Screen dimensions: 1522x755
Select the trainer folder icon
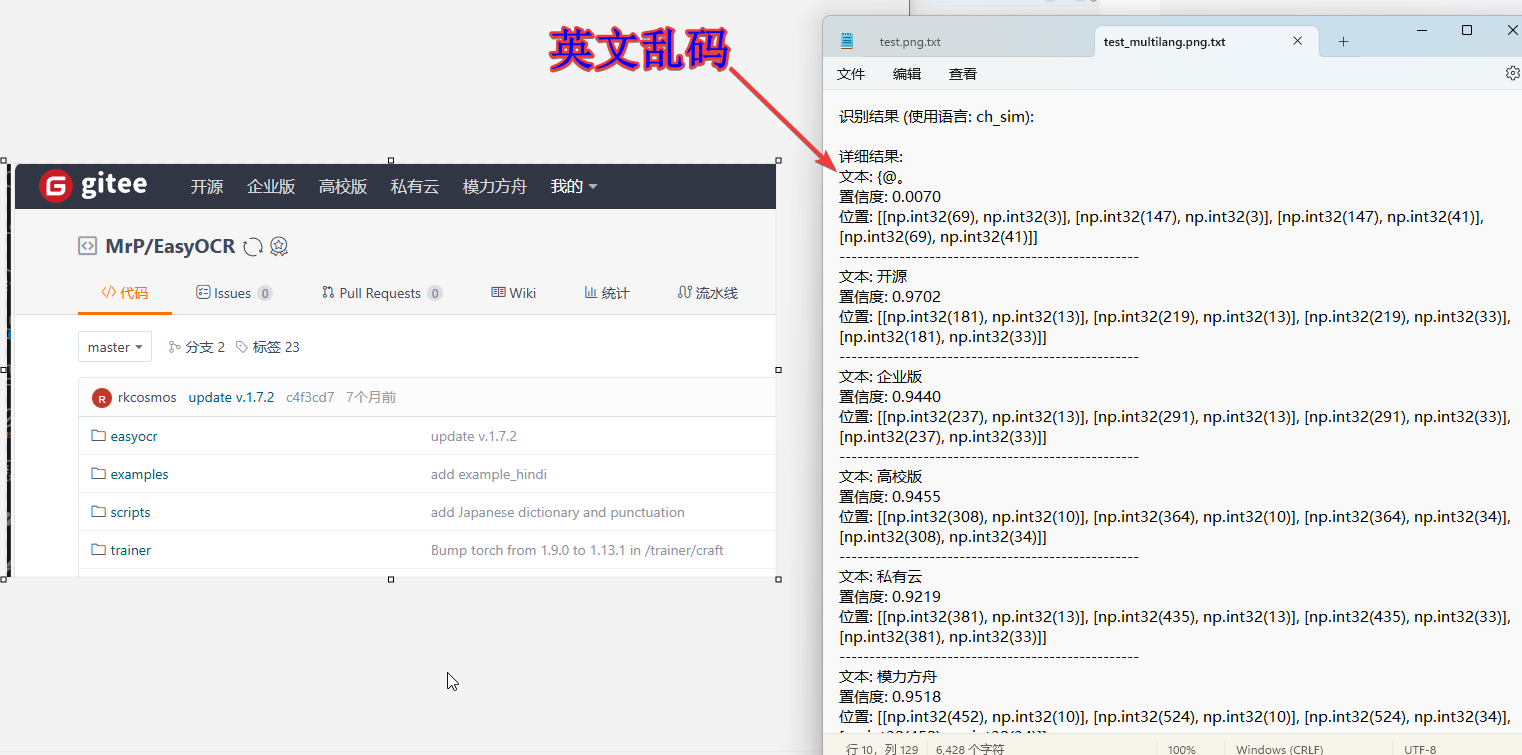(99, 549)
